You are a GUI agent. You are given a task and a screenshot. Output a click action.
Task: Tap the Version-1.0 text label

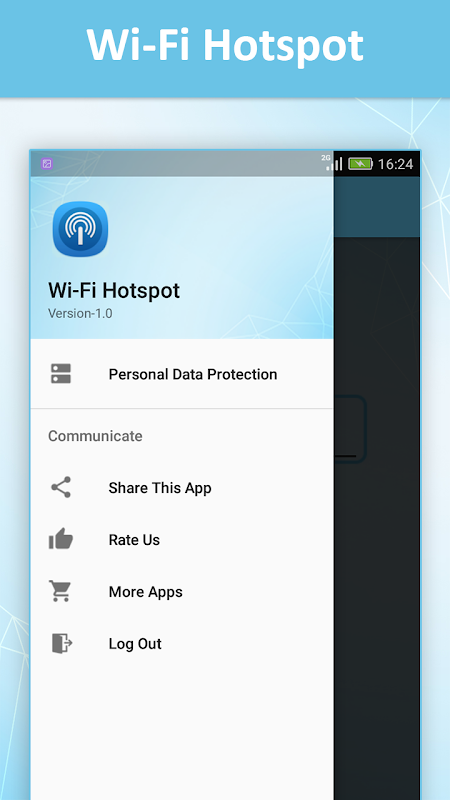point(80,313)
